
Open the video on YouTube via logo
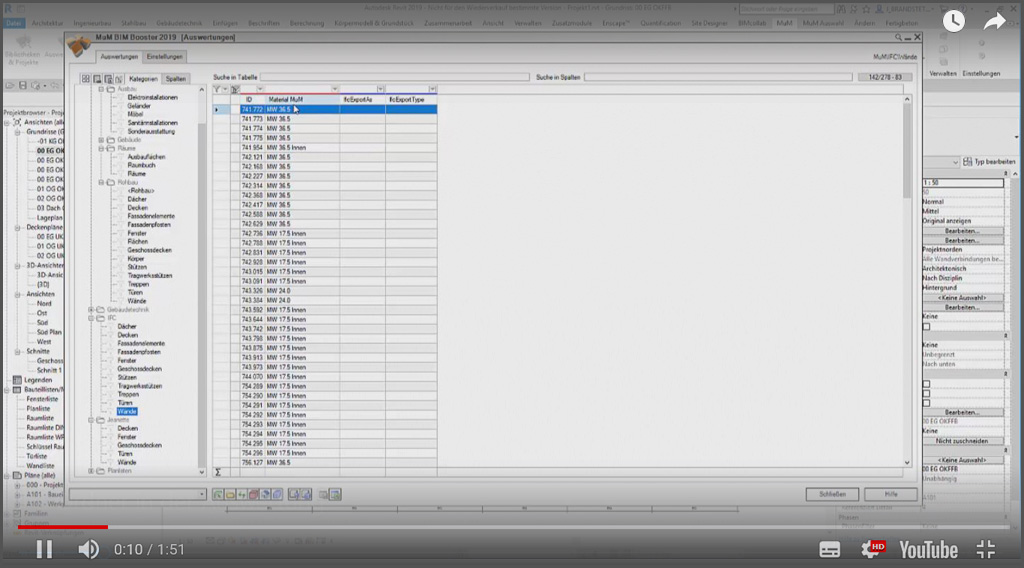point(928,549)
